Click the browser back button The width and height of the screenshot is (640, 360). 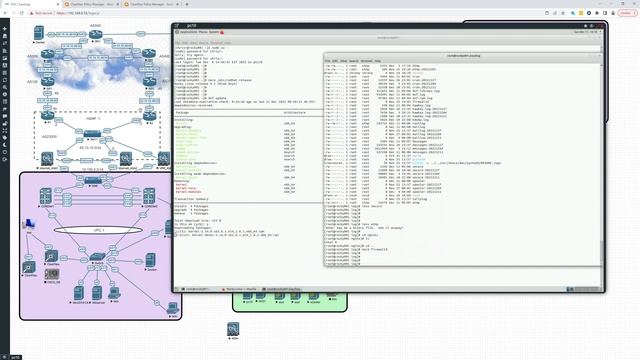tap(5, 13)
